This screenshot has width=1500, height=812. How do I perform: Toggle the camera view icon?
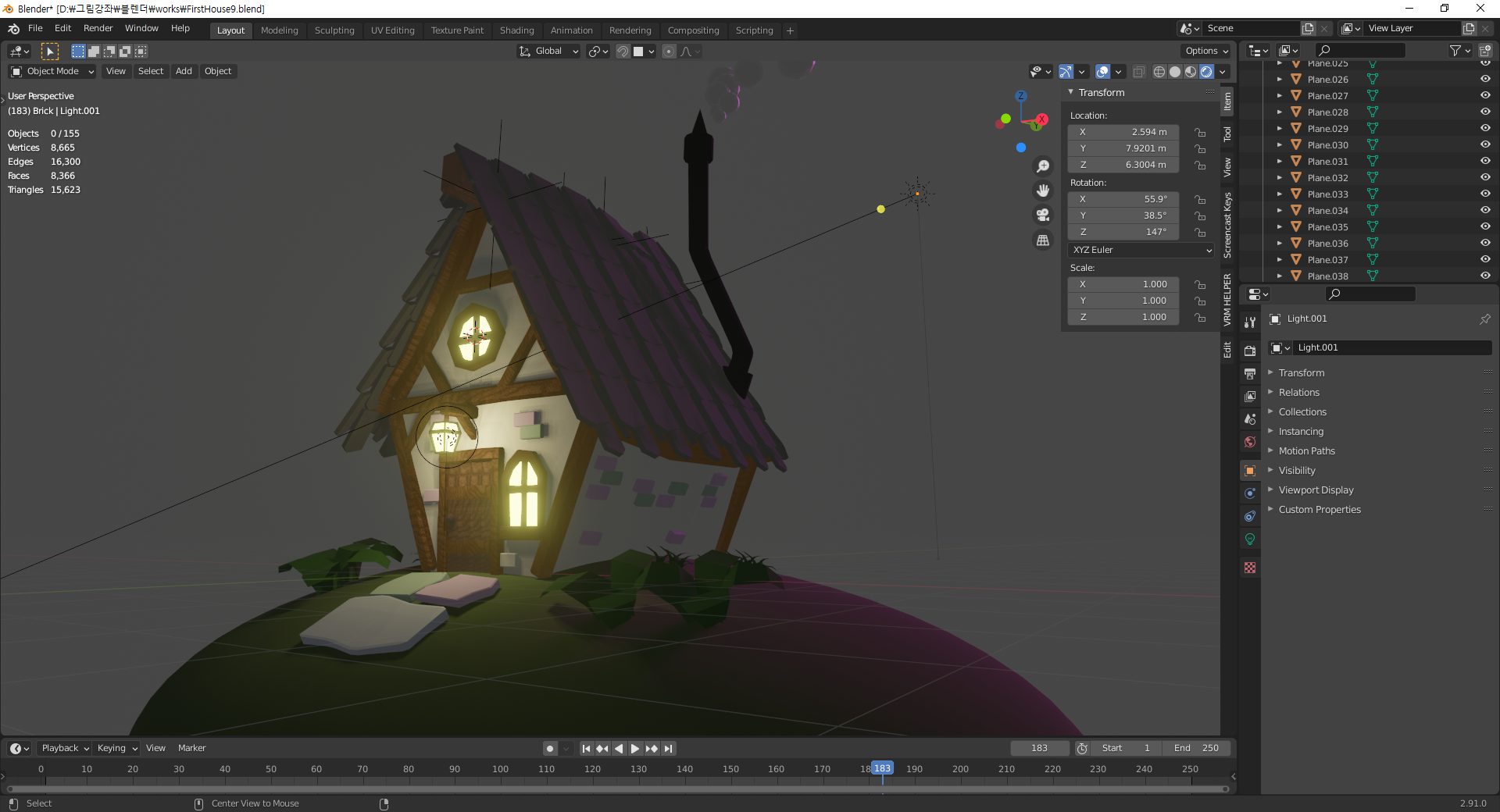coord(1043,215)
